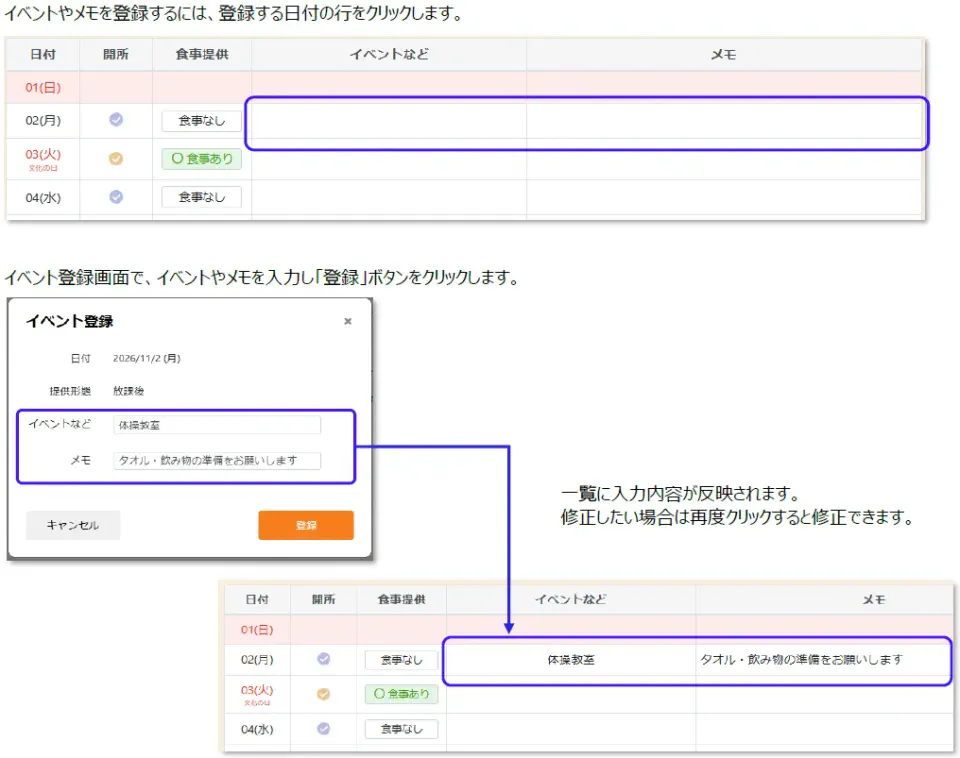Viewport: 960px width, 758px height.
Task: Click 開所 column header in top table
Action: click(116, 54)
